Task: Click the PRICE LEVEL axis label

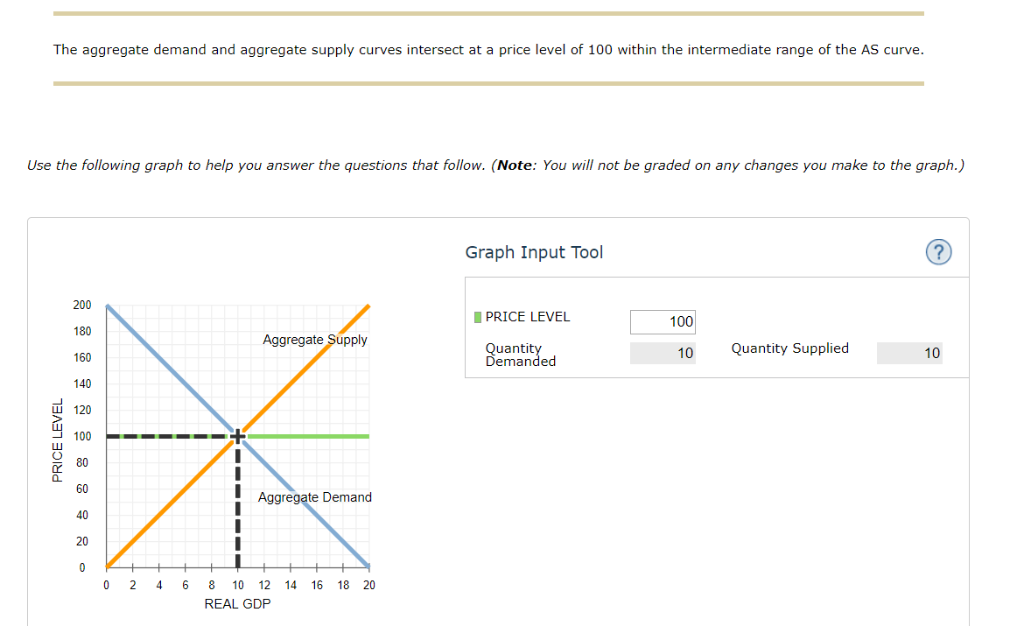Action: pyautogui.click(x=58, y=436)
